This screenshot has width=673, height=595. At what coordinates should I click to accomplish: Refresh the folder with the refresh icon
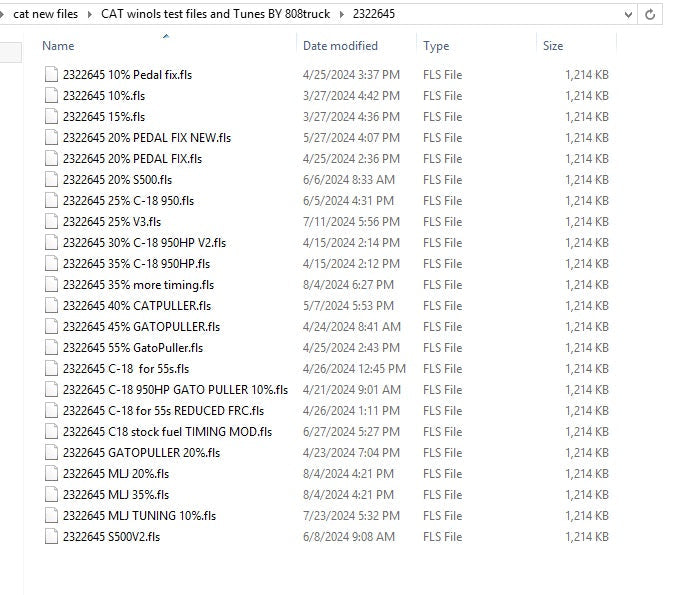pyautogui.click(x=651, y=15)
